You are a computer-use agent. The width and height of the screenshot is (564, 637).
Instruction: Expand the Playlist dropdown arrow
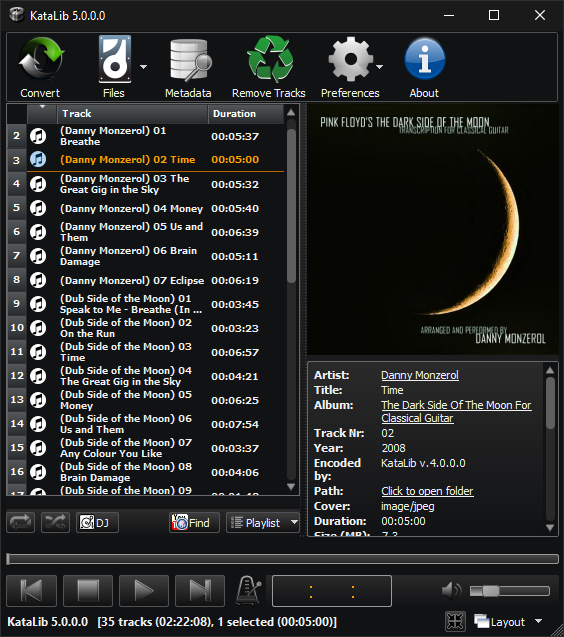pos(295,522)
